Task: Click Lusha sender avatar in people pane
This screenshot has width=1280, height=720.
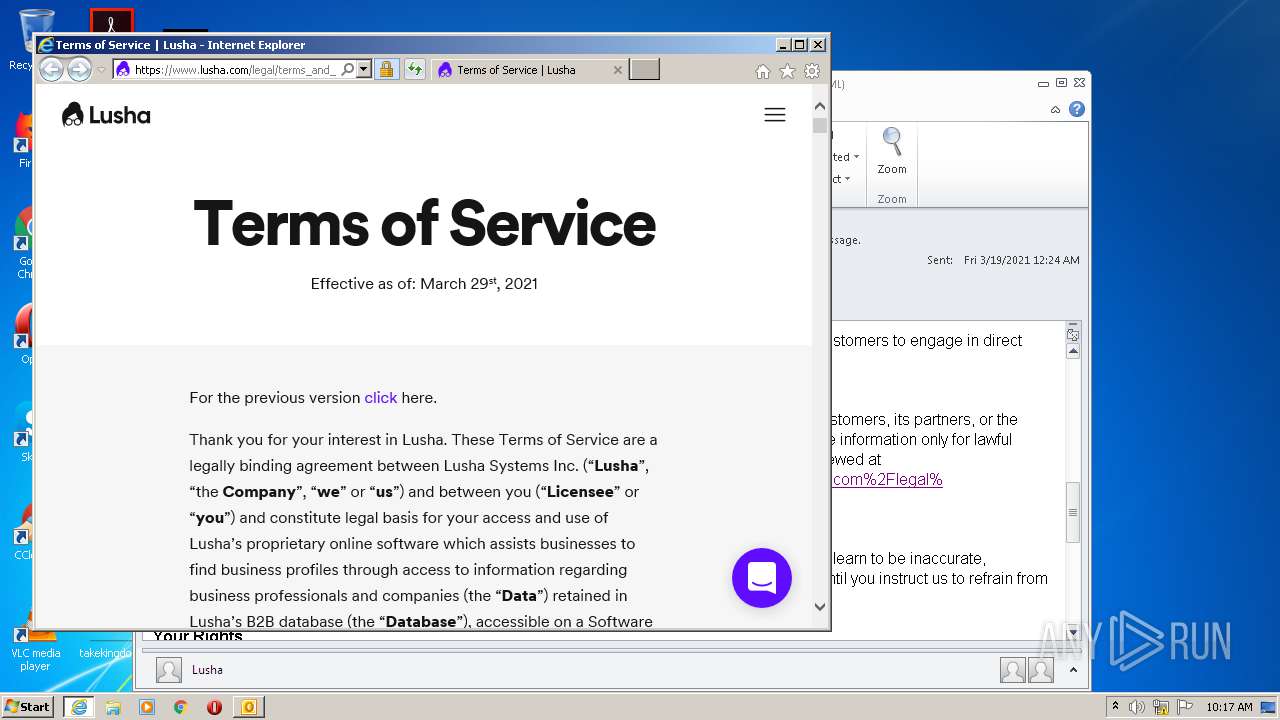Action: click(x=169, y=670)
